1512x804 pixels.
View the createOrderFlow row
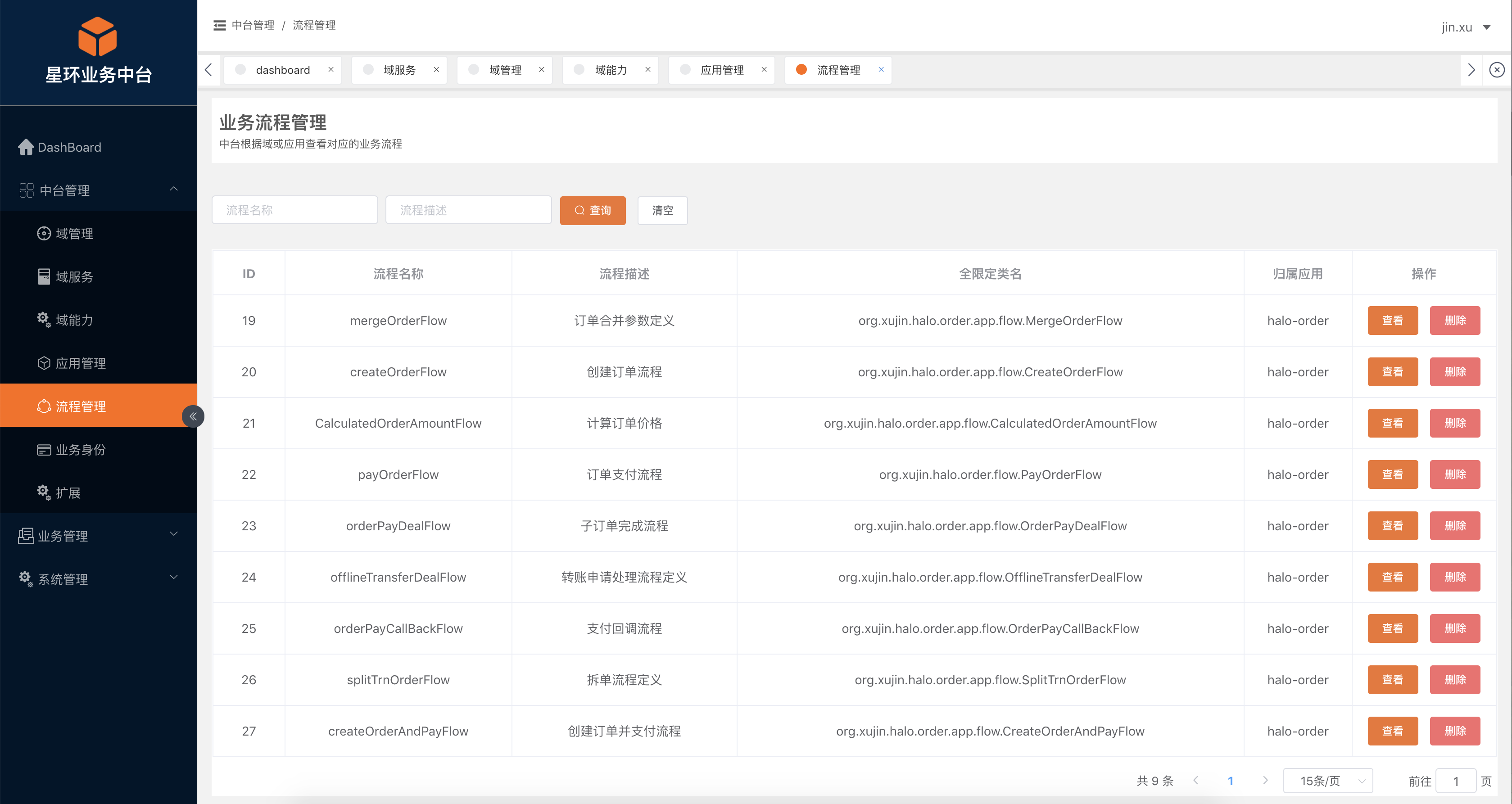coord(1392,371)
